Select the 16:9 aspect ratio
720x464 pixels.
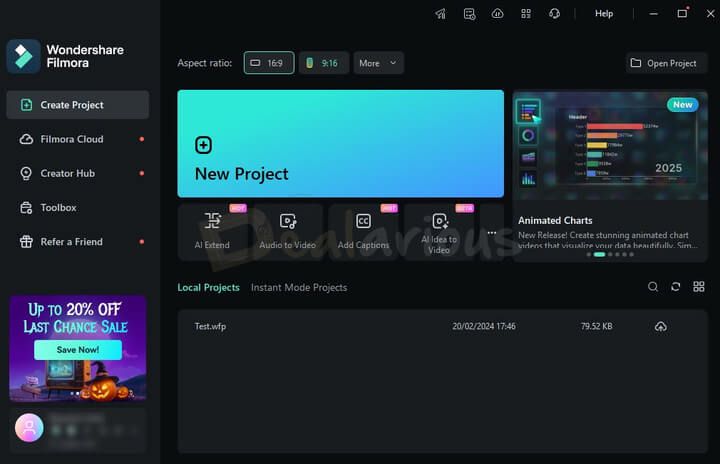pos(269,63)
